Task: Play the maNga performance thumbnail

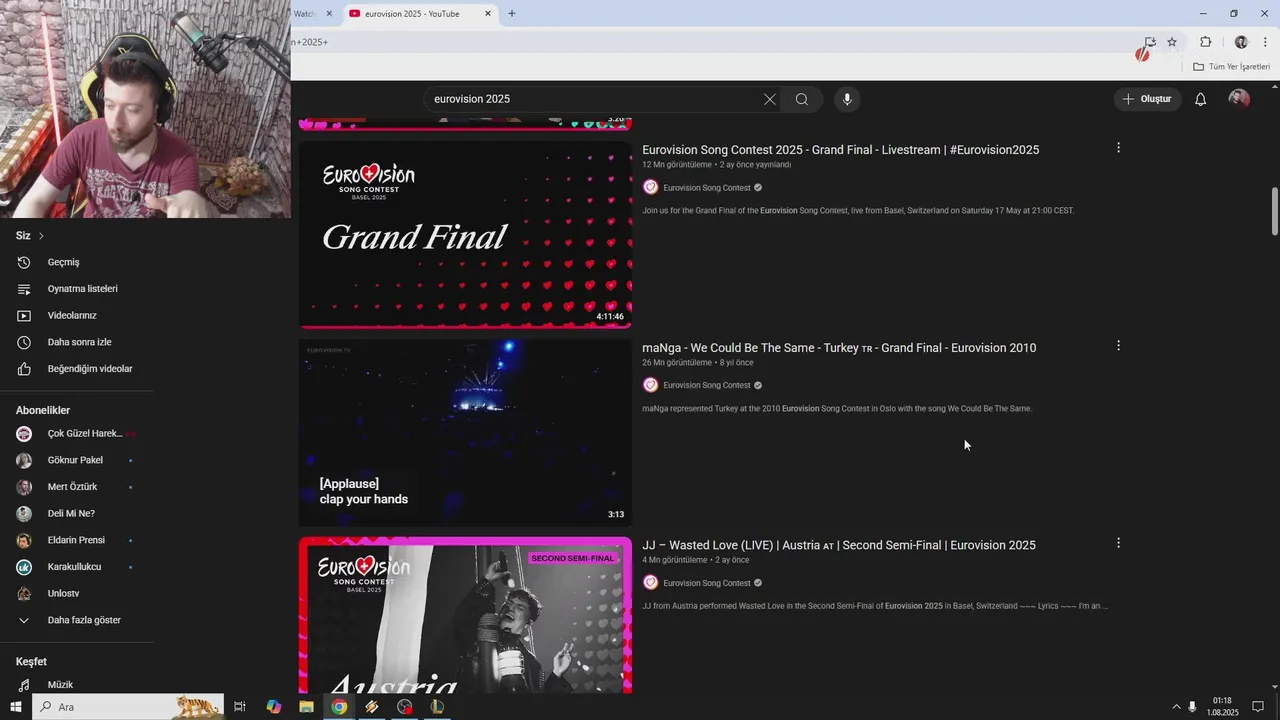Action: [465, 432]
